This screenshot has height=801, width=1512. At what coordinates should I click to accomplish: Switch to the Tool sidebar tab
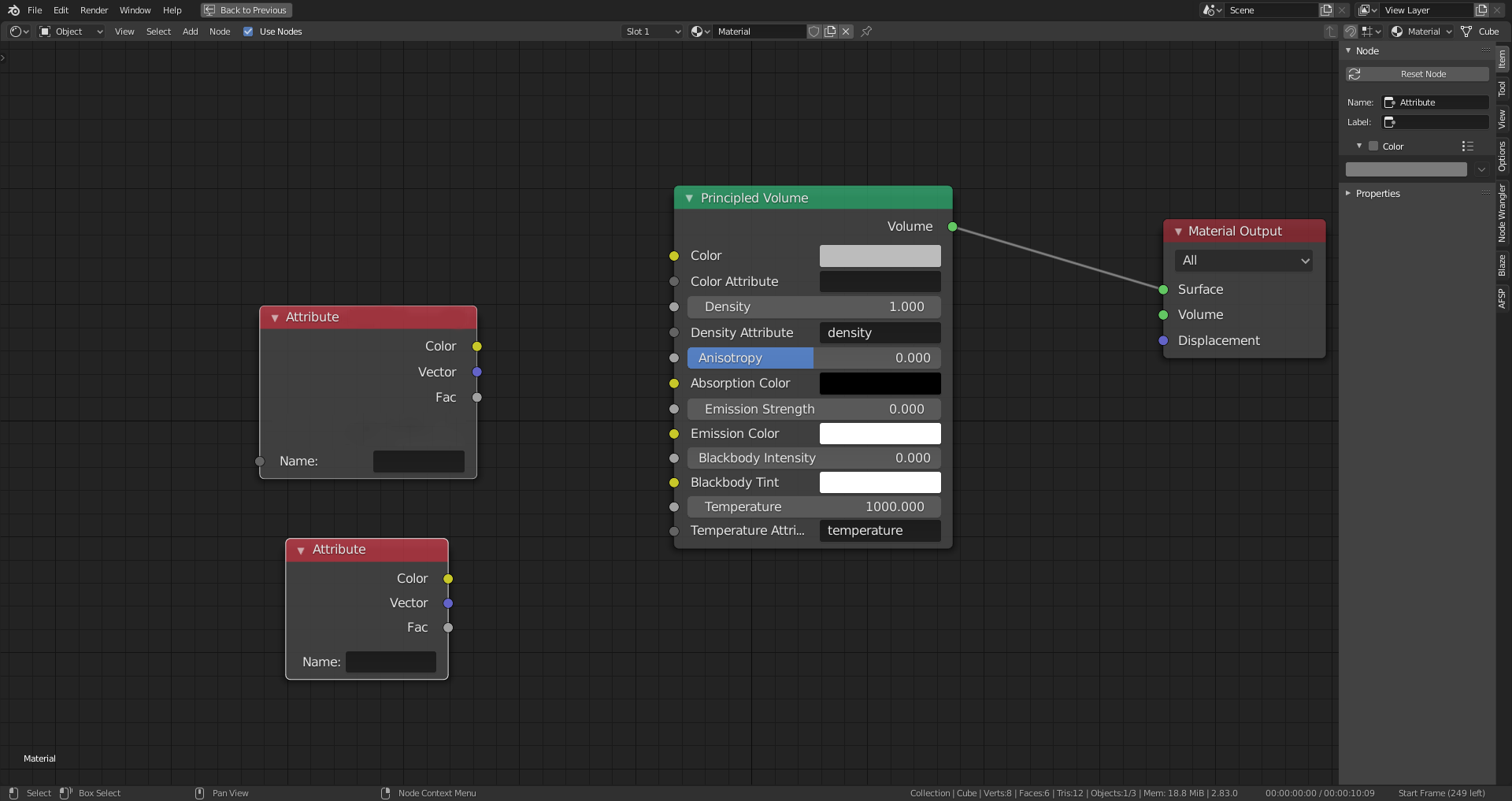[1503, 88]
